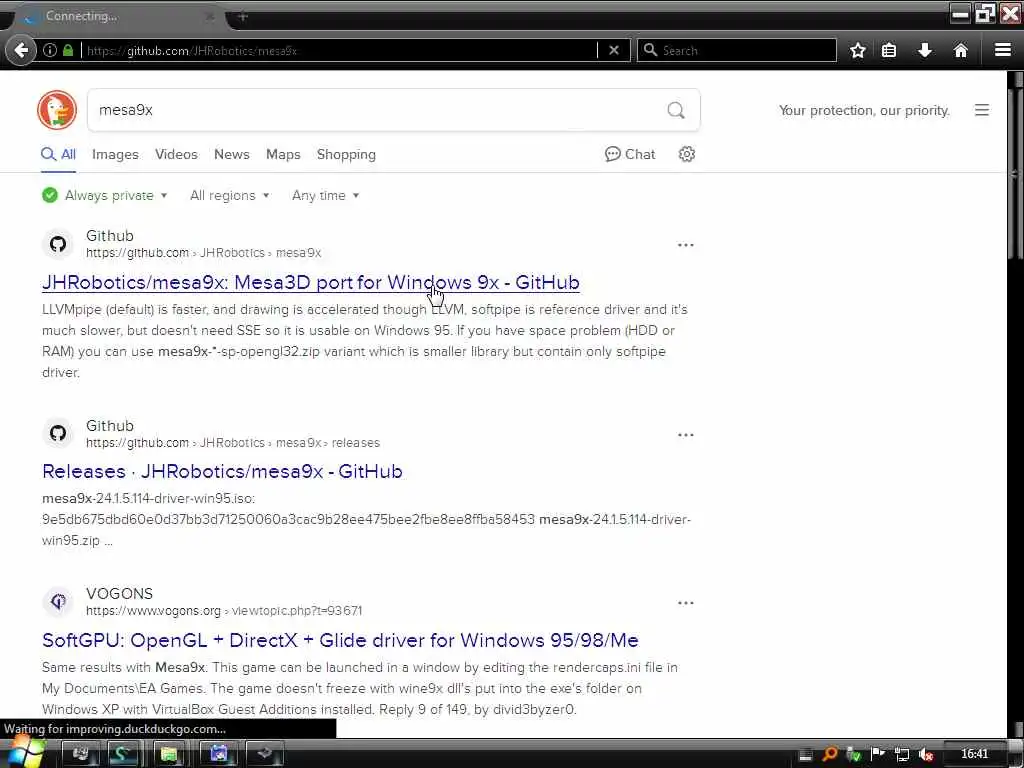Open the Action Center flag tray icon
This screenshot has height=768, width=1024.
[x=878, y=754]
